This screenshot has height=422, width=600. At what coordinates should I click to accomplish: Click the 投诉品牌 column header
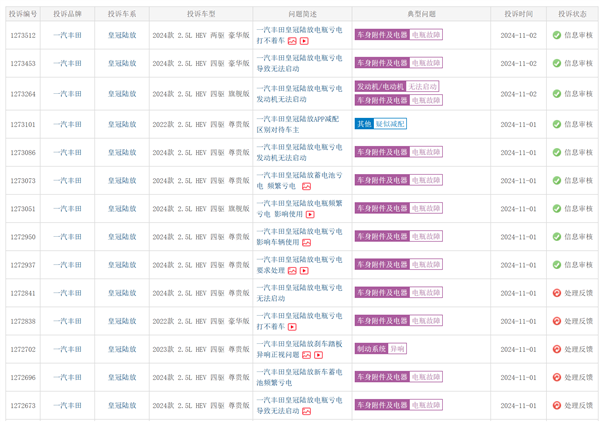click(x=67, y=14)
